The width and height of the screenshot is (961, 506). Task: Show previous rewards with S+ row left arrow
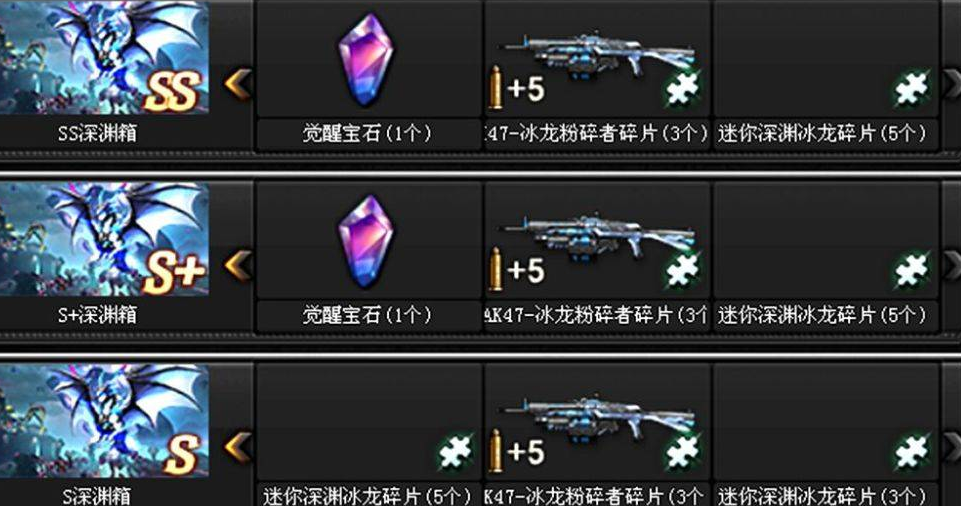(x=238, y=265)
